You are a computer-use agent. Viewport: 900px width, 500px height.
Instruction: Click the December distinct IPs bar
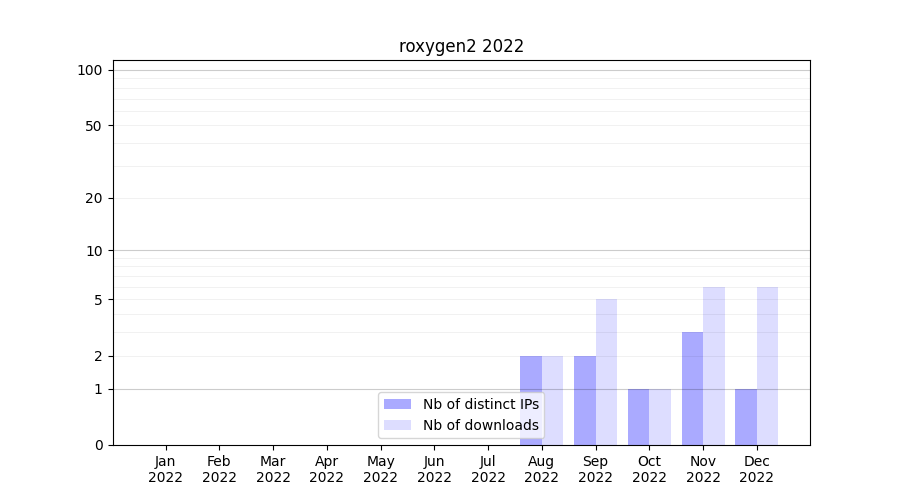(746, 417)
